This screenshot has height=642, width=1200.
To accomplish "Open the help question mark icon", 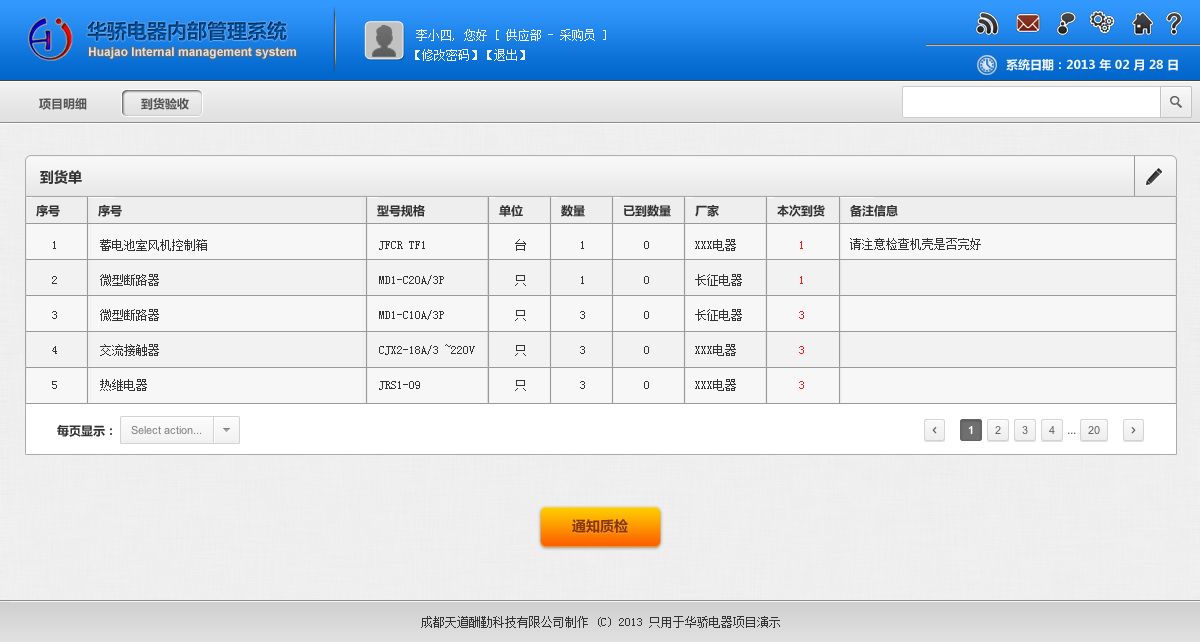I will click(1174, 24).
